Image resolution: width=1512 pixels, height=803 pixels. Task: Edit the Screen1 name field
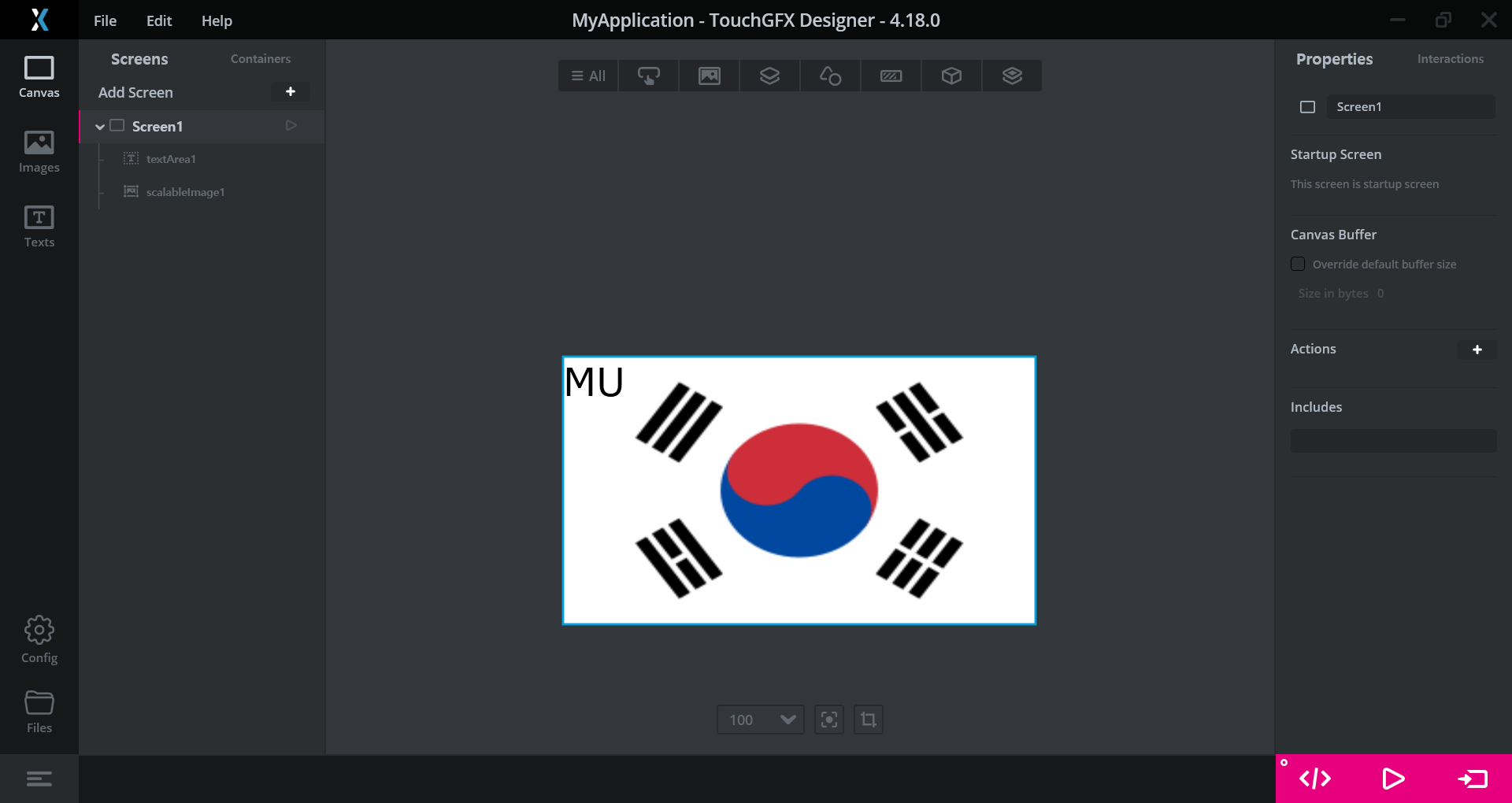[1411, 107]
